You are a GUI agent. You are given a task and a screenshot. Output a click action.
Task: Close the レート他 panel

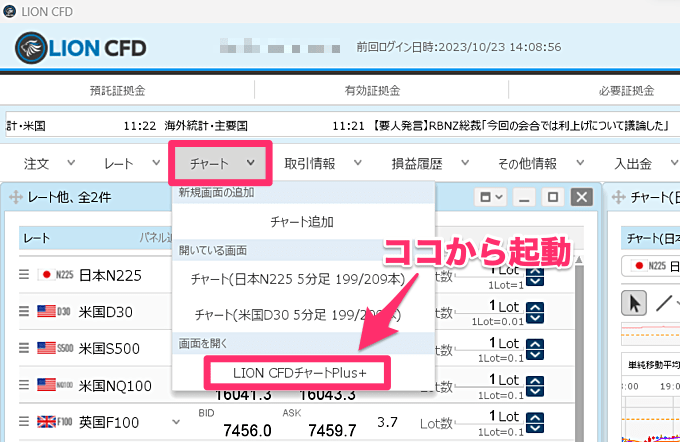[x=582, y=197]
